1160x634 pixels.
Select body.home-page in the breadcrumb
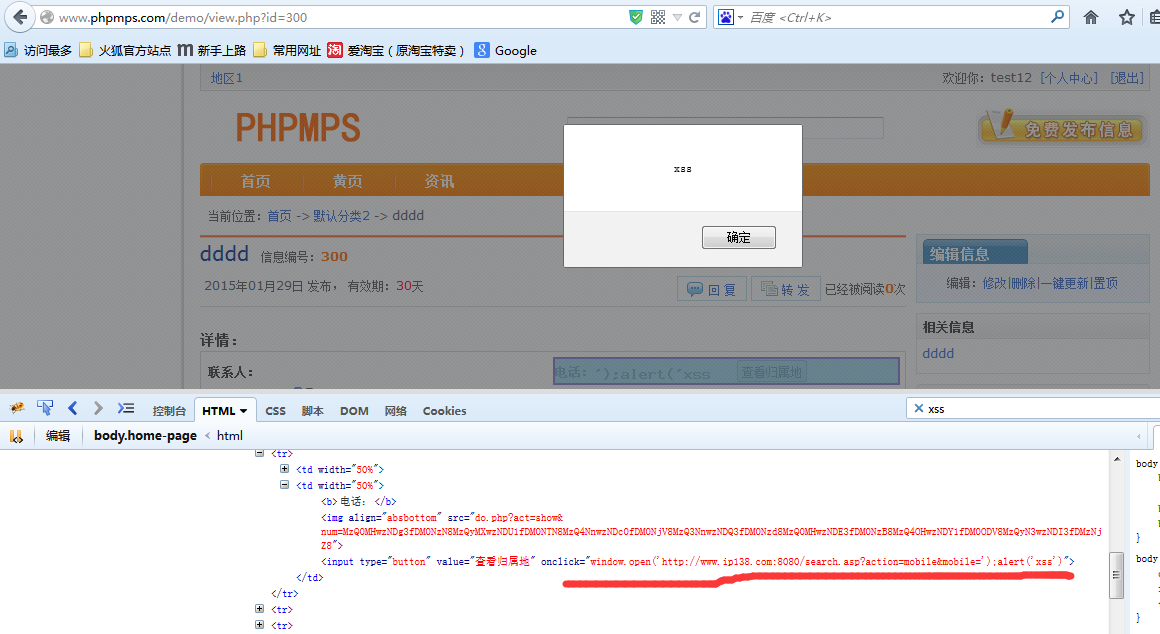[x=145, y=436]
